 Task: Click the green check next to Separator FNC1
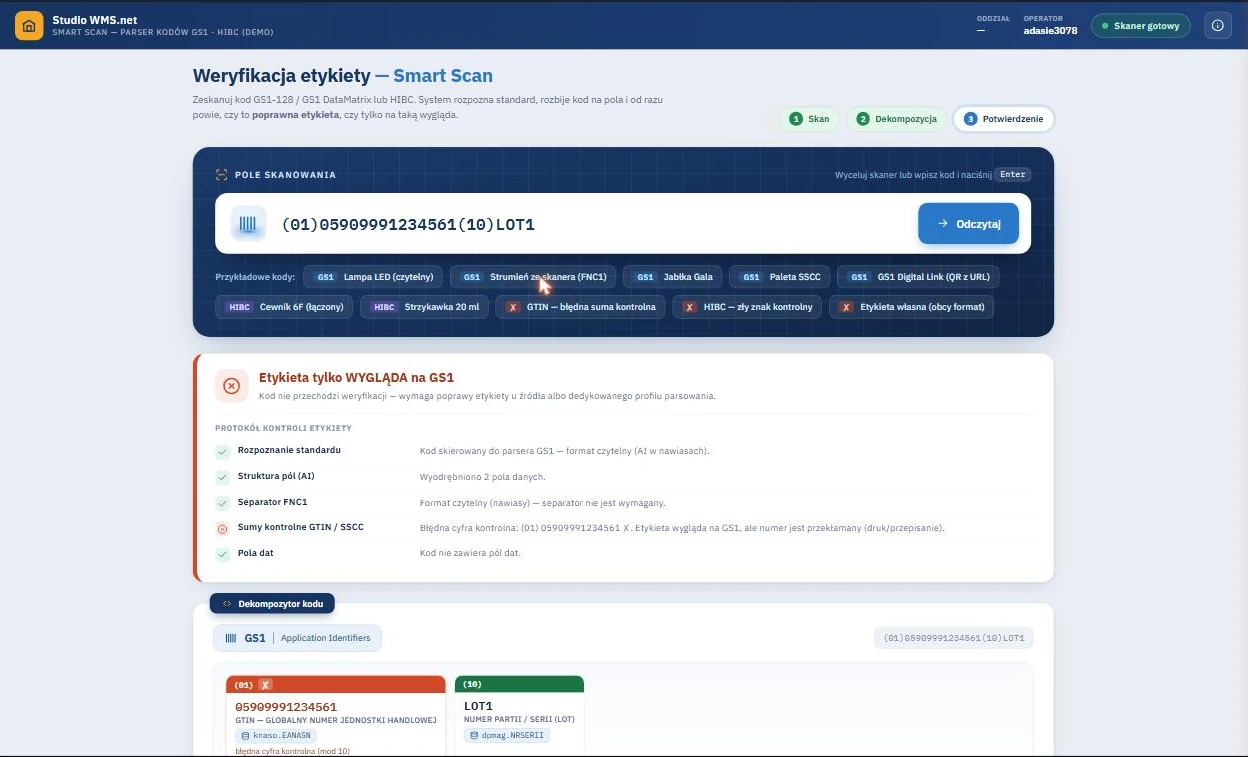point(223,503)
